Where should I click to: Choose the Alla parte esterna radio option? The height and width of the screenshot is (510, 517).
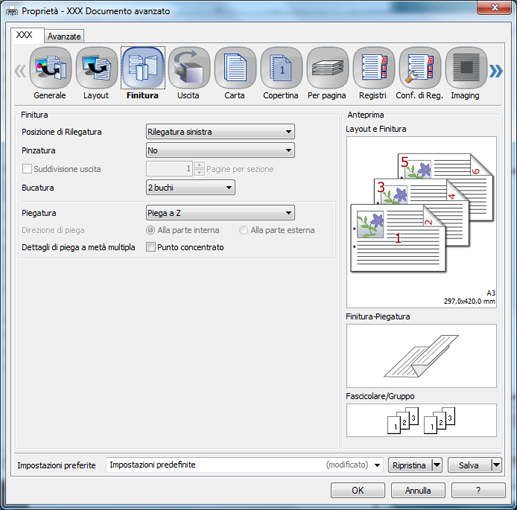(x=243, y=230)
